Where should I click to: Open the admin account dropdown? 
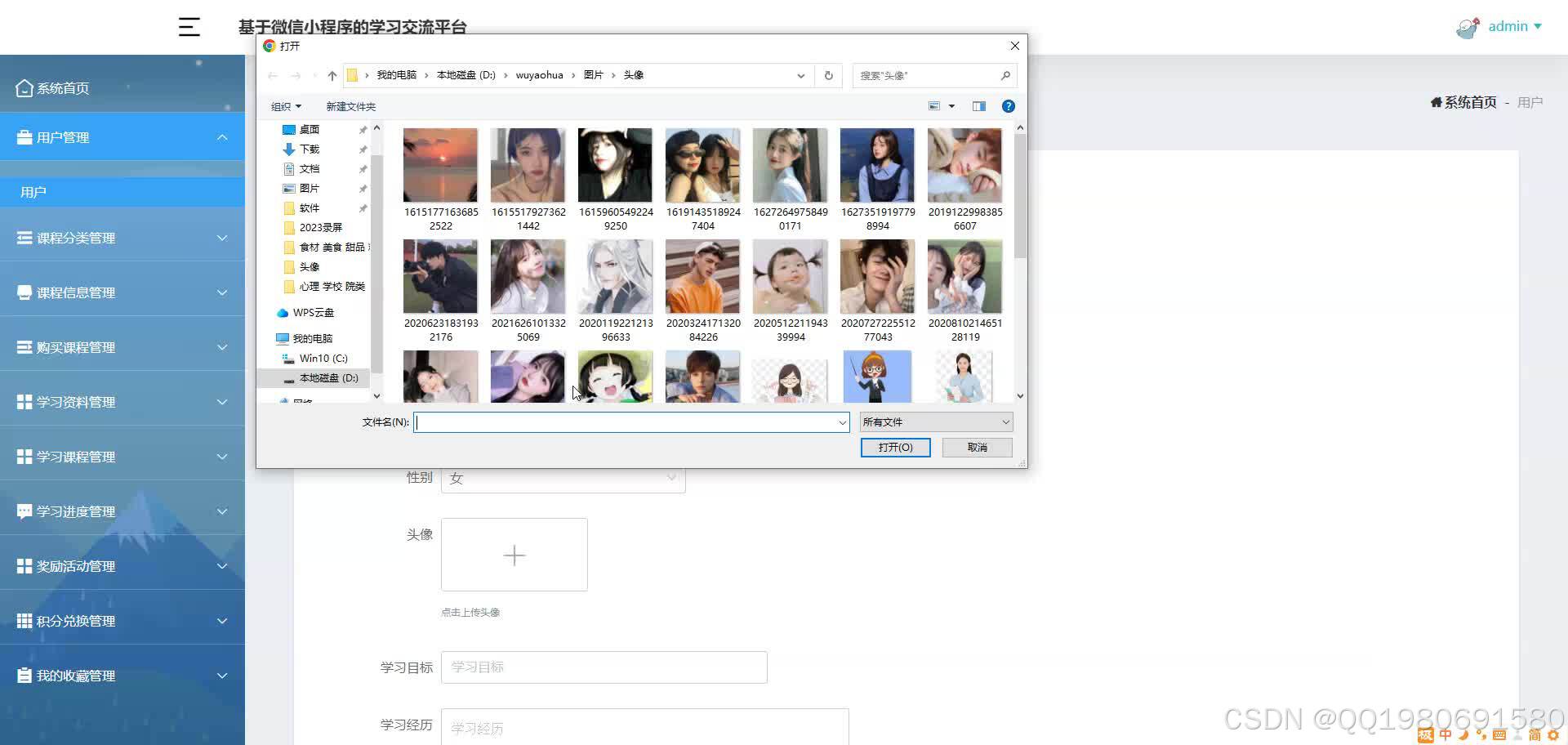pos(1513,26)
